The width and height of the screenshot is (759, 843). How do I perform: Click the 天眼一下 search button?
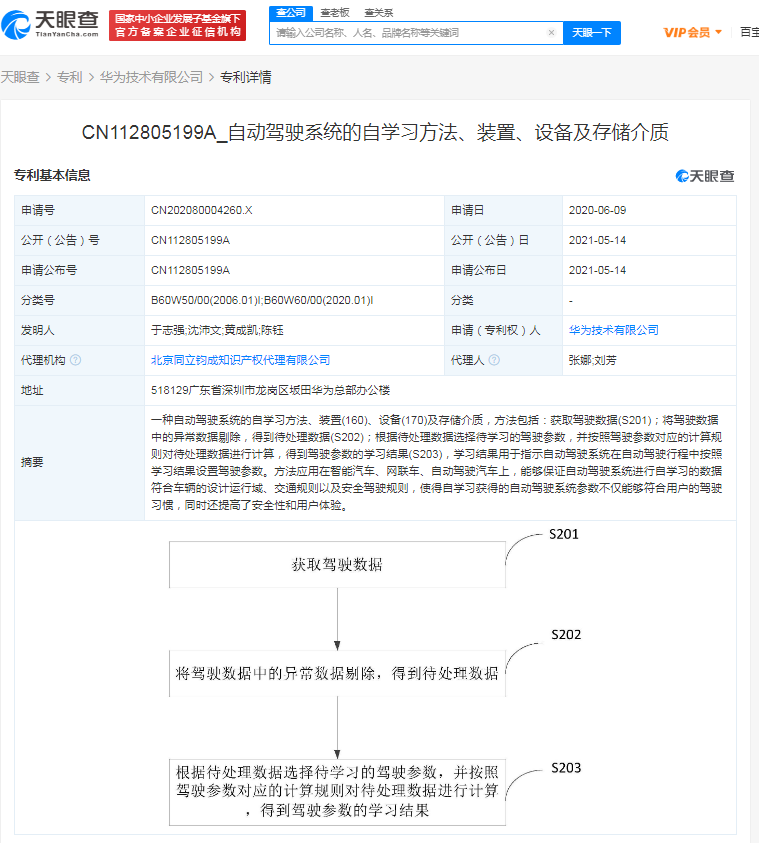point(592,33)
